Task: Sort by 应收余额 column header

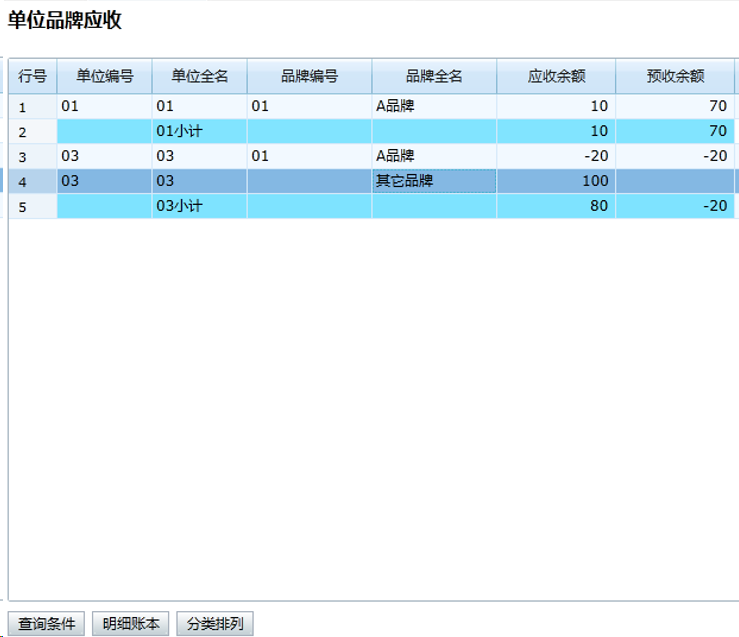Action: click(556, 77)
